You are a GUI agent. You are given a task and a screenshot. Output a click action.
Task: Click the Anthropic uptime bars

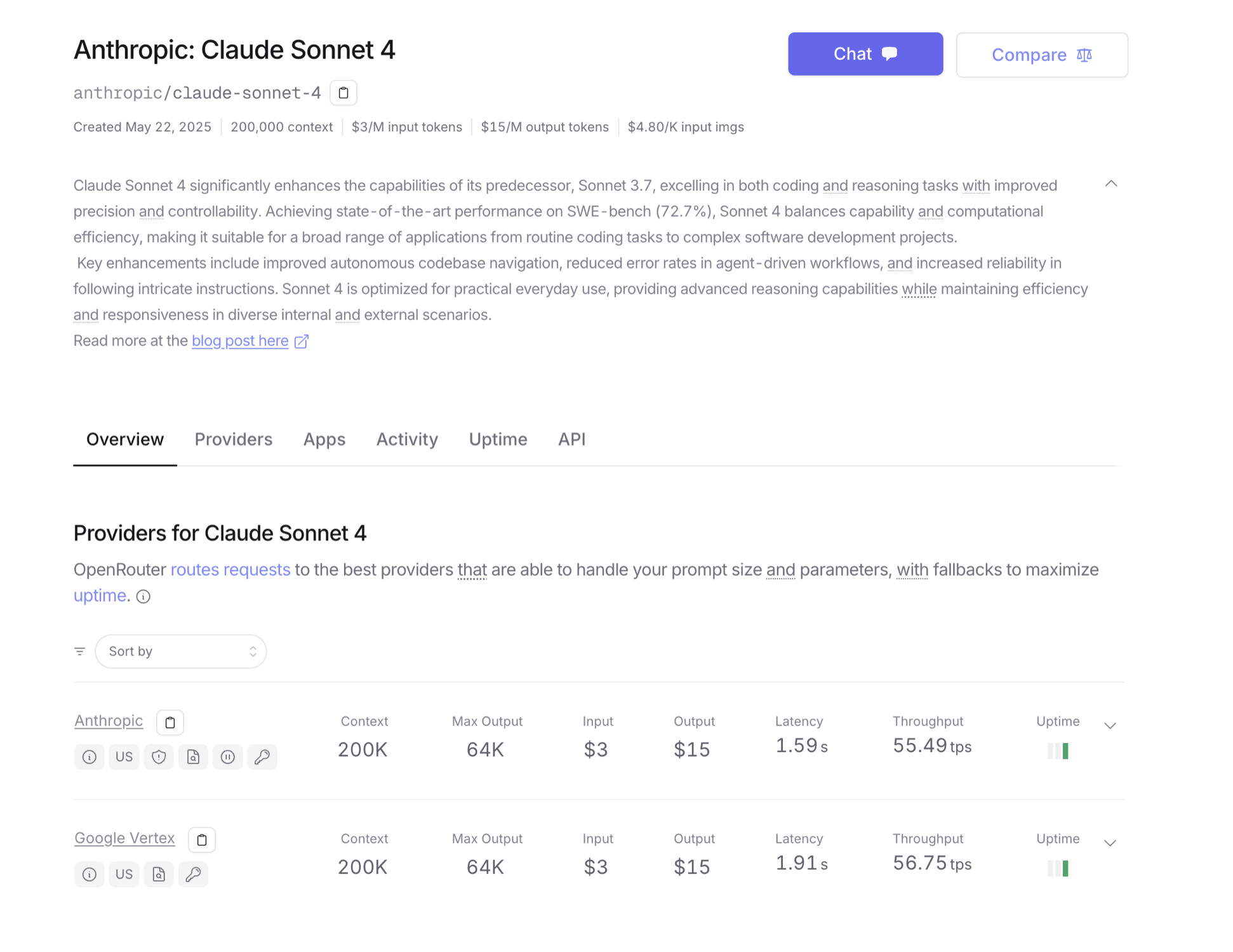pyautogui.click(x=1058, y=751)
